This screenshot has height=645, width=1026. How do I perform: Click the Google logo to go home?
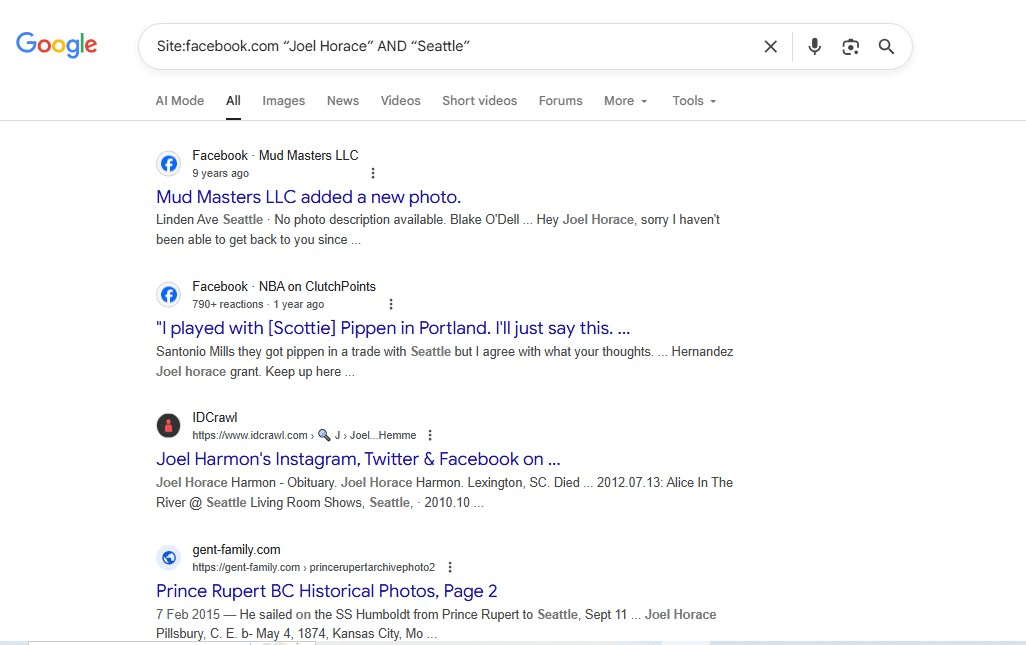click(x=56, y=44)
